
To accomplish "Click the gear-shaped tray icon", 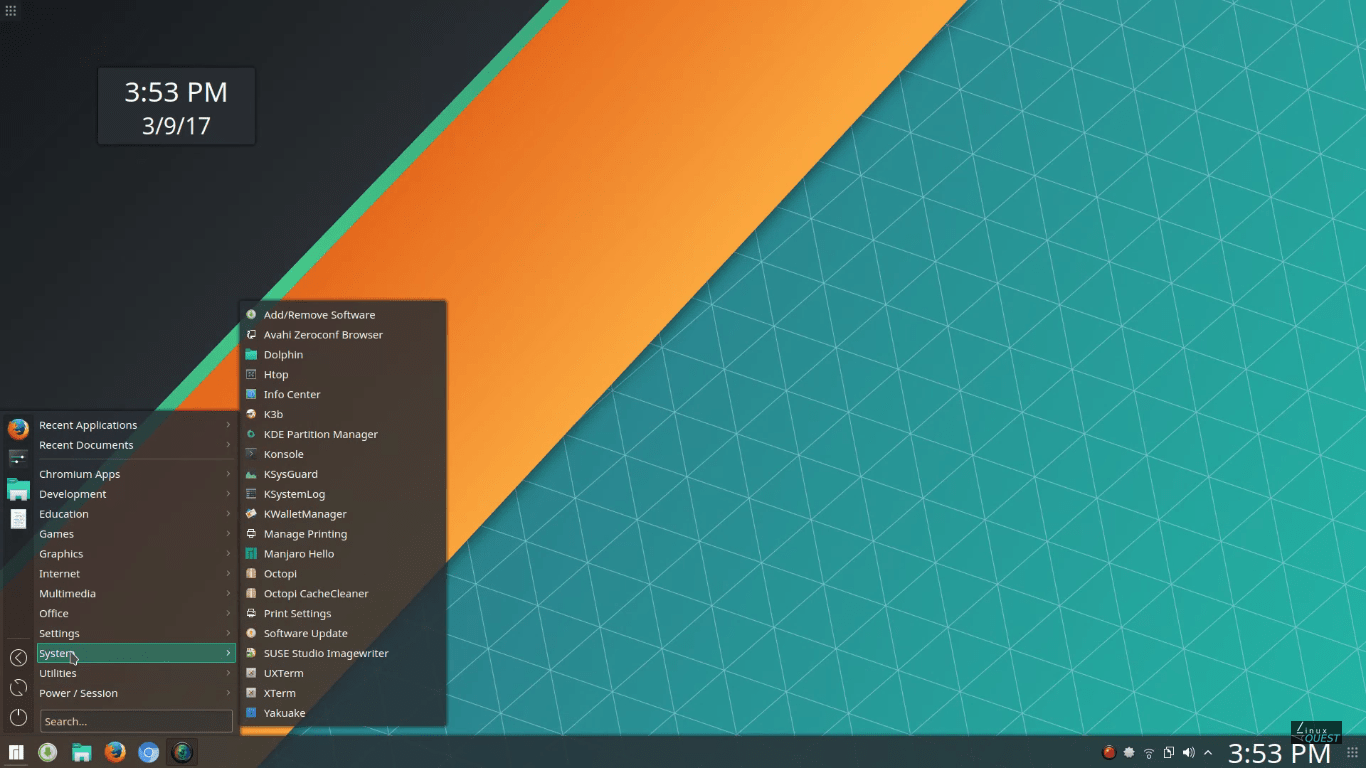I will [x=1129, y=752].
